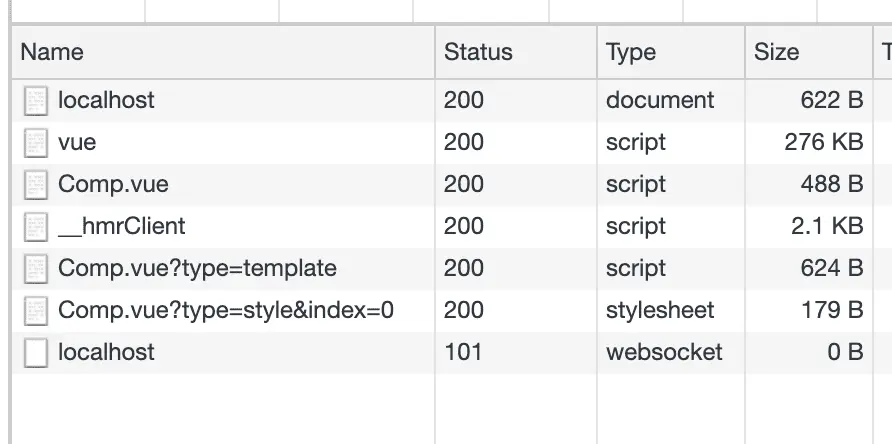Sort requests by the Name column
The height and width of the screenshot is (444, 892).
click(223, 52)
